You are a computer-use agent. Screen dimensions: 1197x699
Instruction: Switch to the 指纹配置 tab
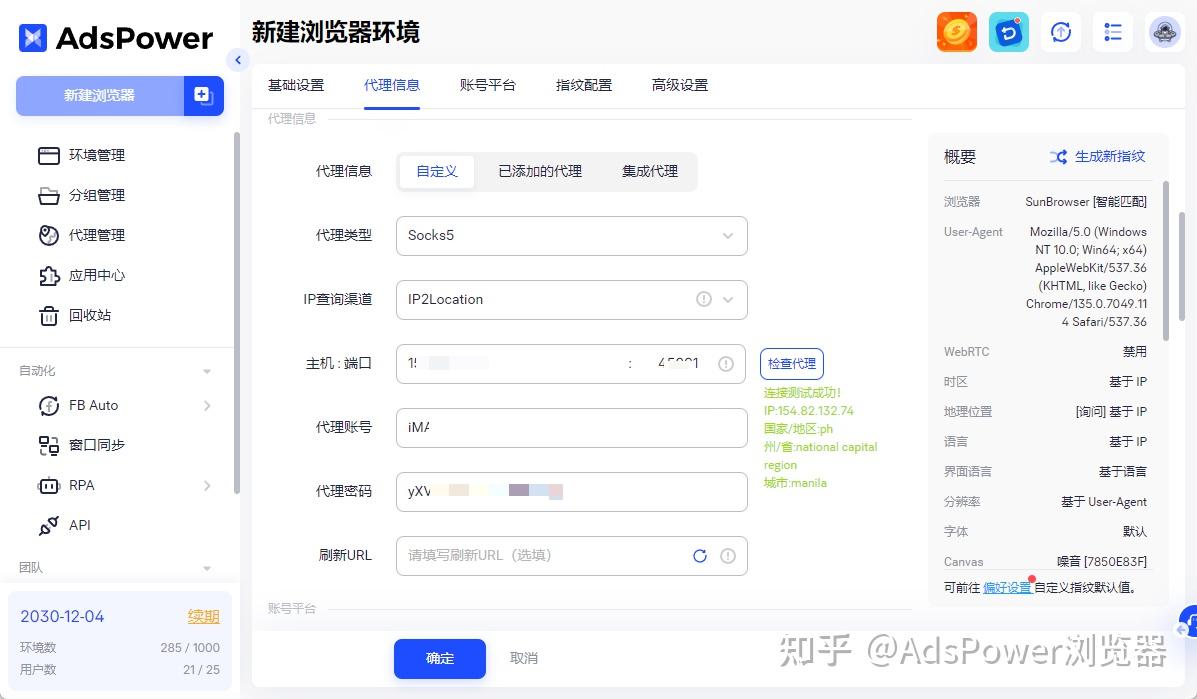tap(583, 85)
